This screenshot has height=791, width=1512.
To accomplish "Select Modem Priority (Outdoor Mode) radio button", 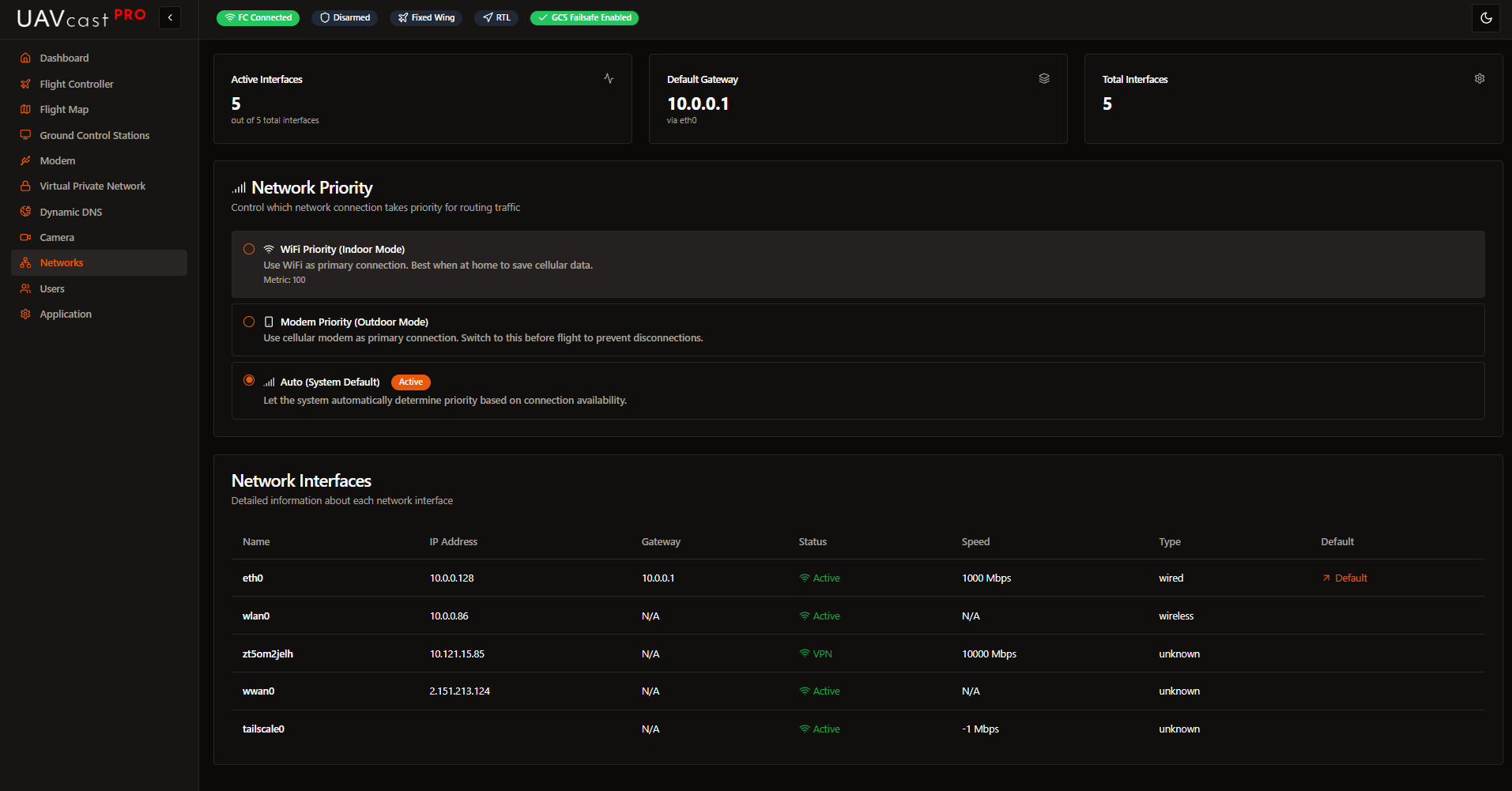I will click(249, 322).
